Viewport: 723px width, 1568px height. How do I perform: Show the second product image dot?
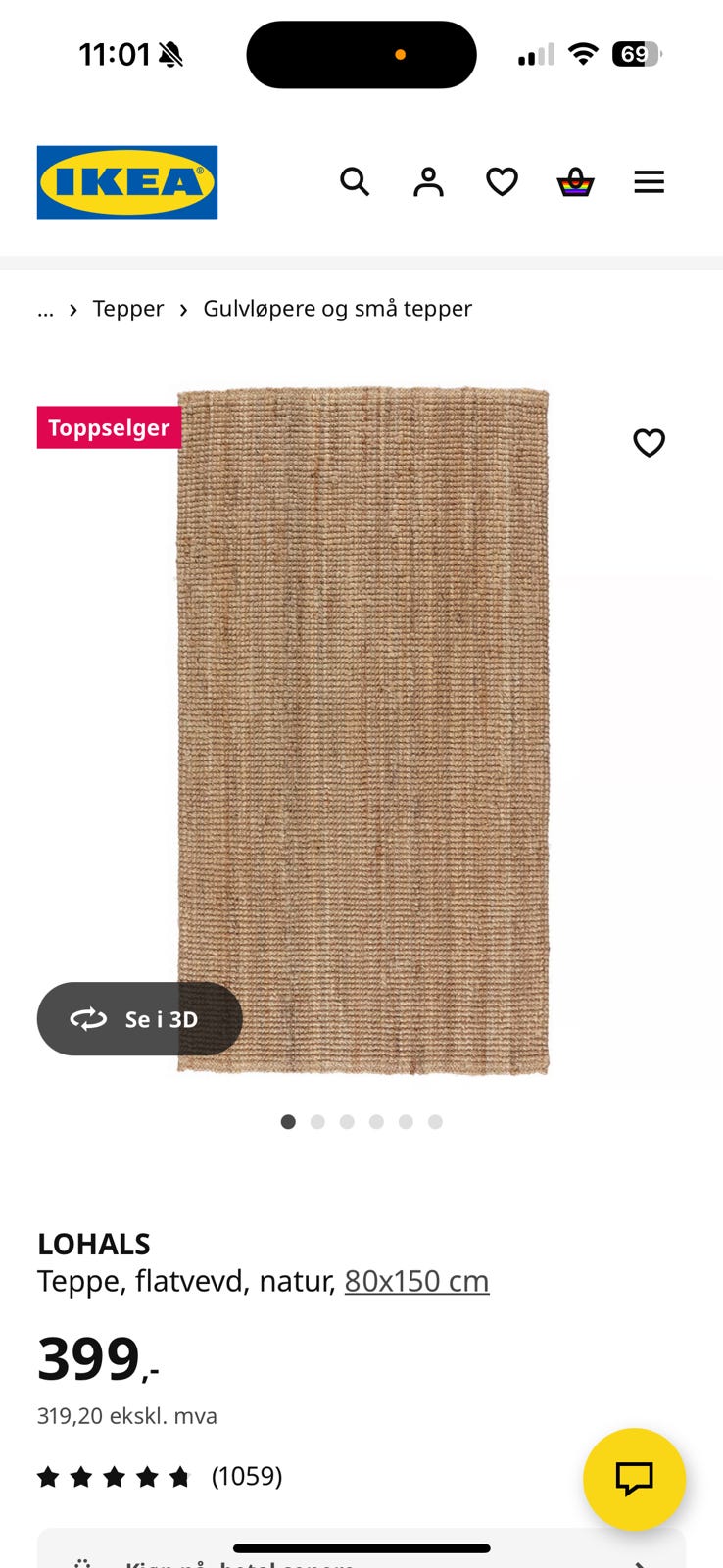pos(317,1122)
